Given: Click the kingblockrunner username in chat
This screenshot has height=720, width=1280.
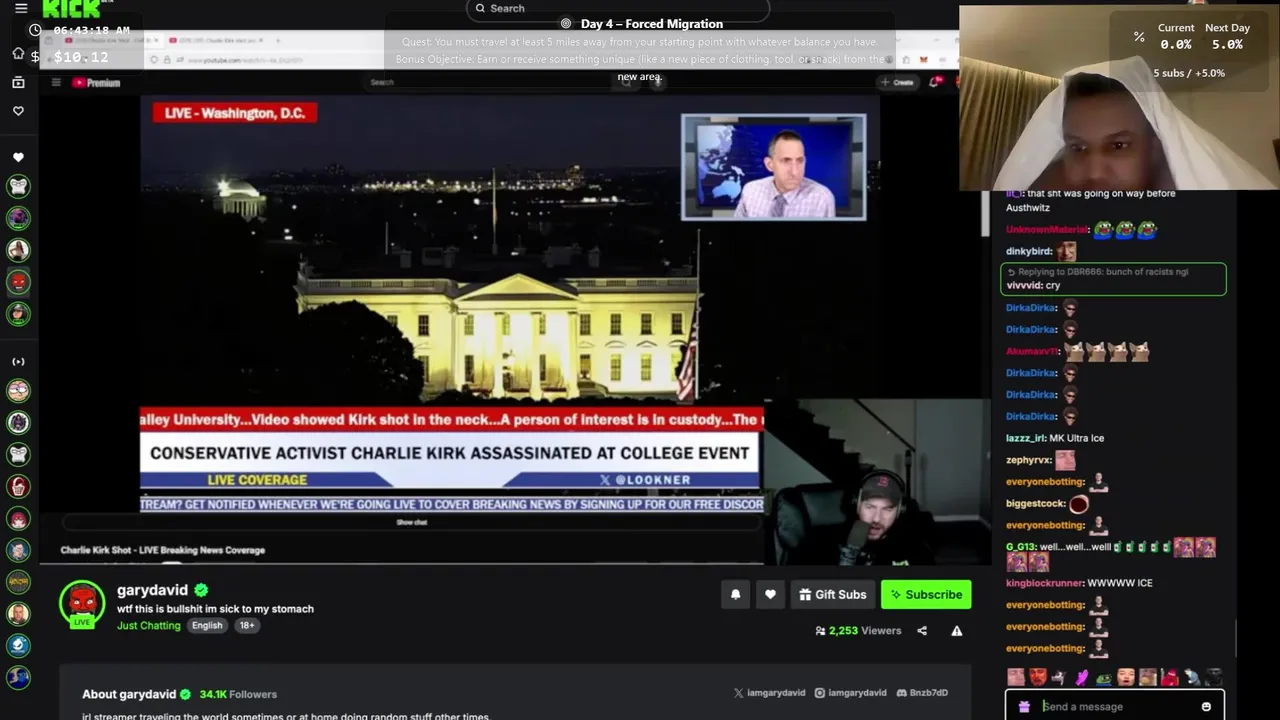Looking at the screenshot, I should [x=1044, y=583].
